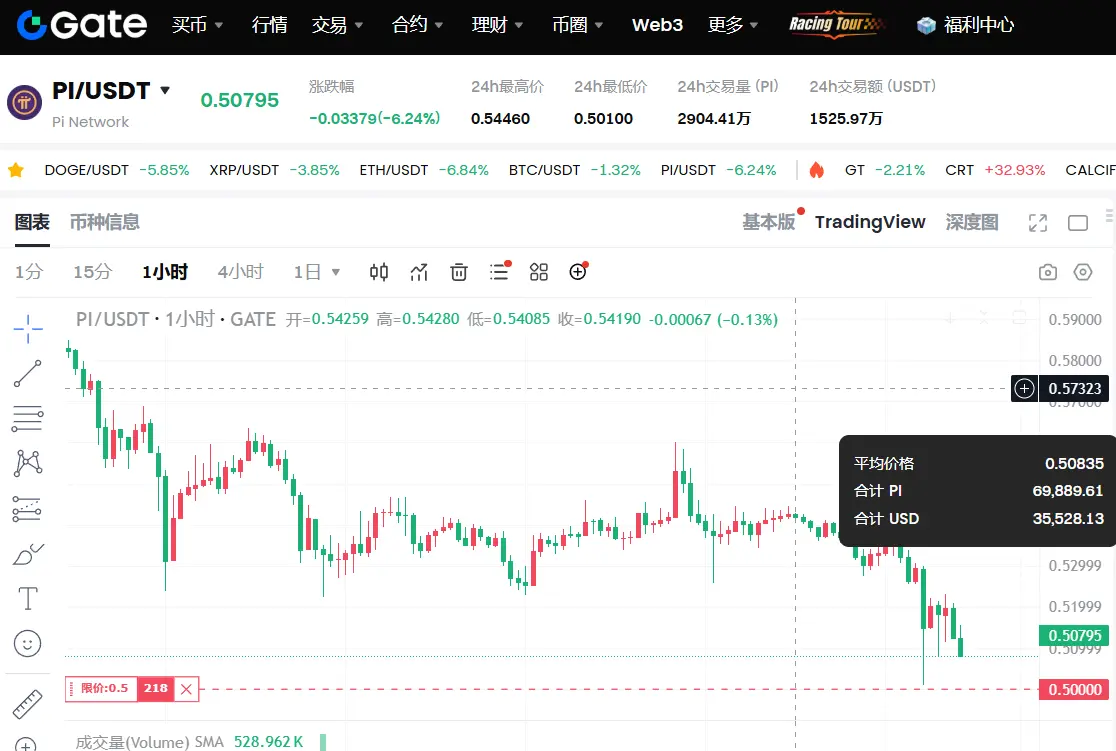Image resolution: width=1116 pixels, height=751 pixels.
Task: Open chart settings hexagon icon
Action: (1083, 272)
